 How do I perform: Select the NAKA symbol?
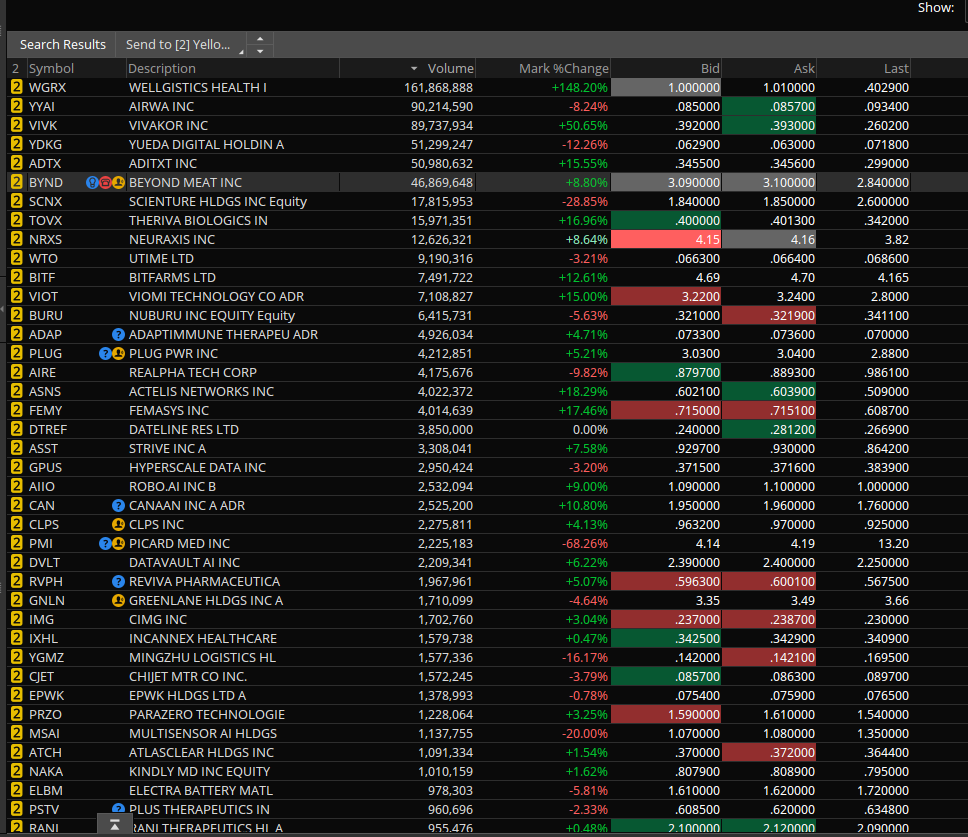(46, 772)
